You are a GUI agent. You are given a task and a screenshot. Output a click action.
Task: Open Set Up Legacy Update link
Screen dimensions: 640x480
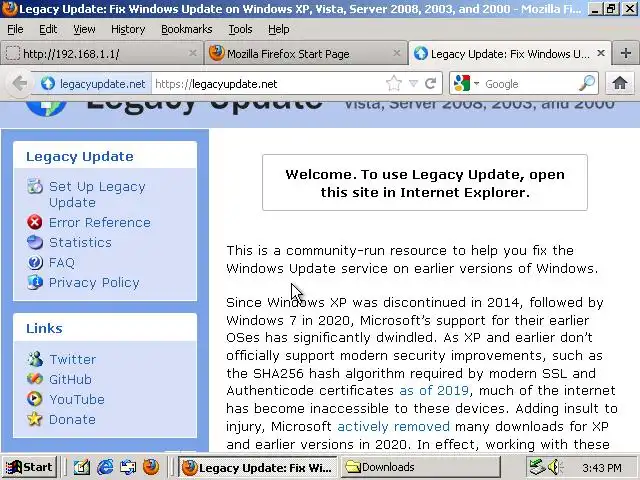(x=97, y=194)
